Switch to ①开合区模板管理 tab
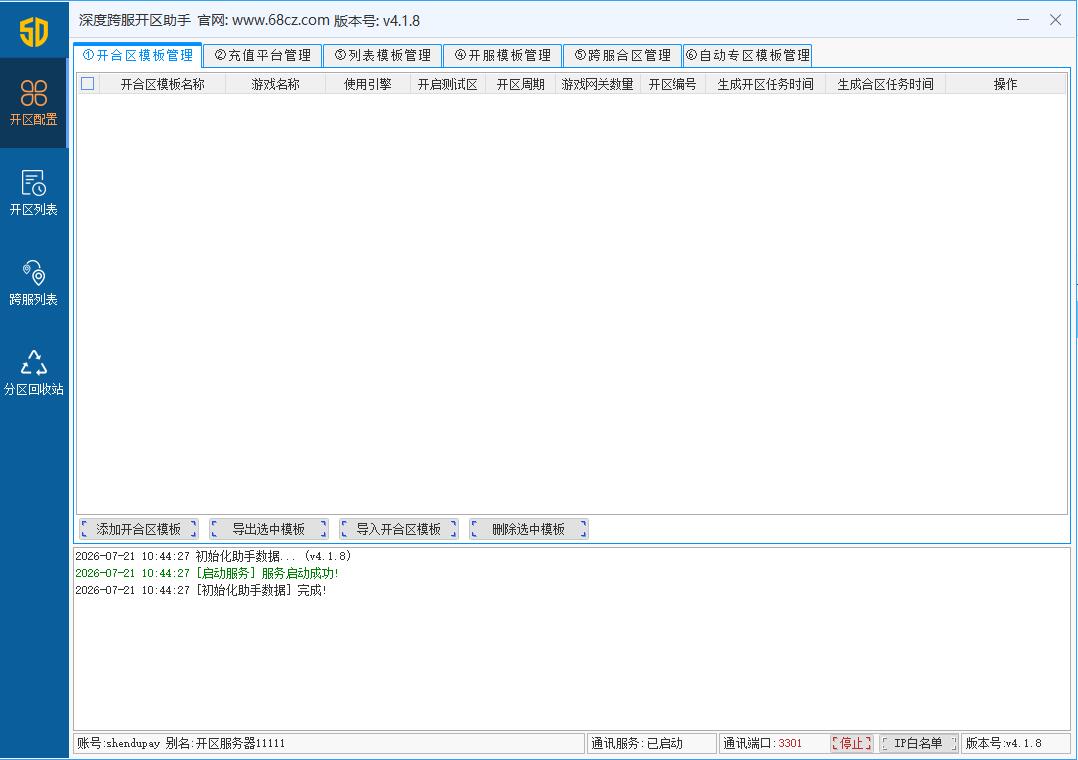 (x=138, y=56)
